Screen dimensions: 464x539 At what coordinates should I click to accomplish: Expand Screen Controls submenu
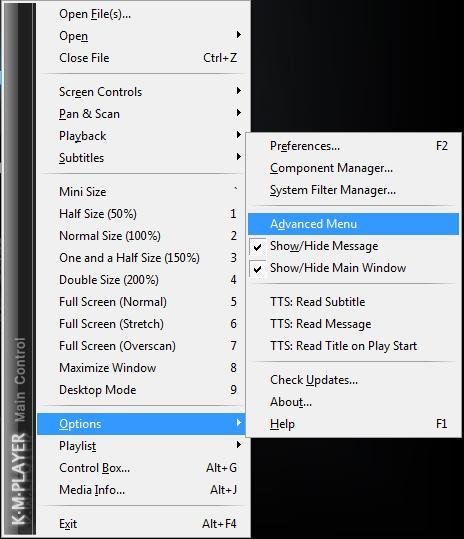pyautogui.click(x=144, y=92)
